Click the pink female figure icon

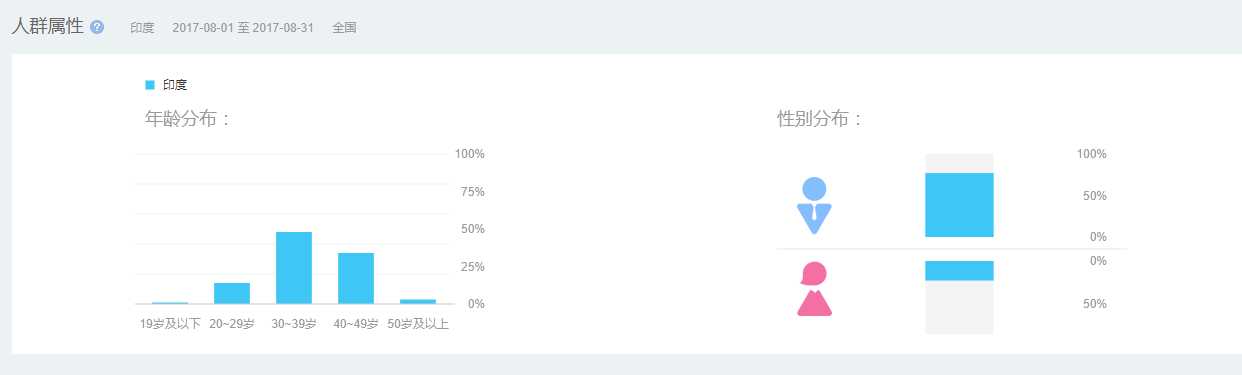814,289
